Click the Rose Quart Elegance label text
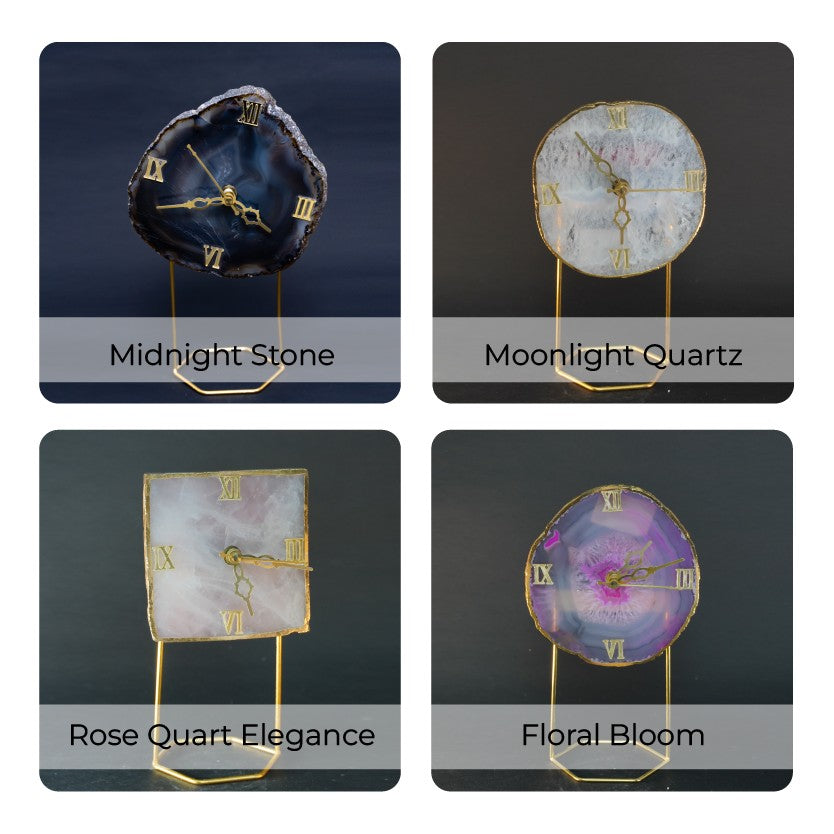 pyautogui.click(x=222, y=736)
